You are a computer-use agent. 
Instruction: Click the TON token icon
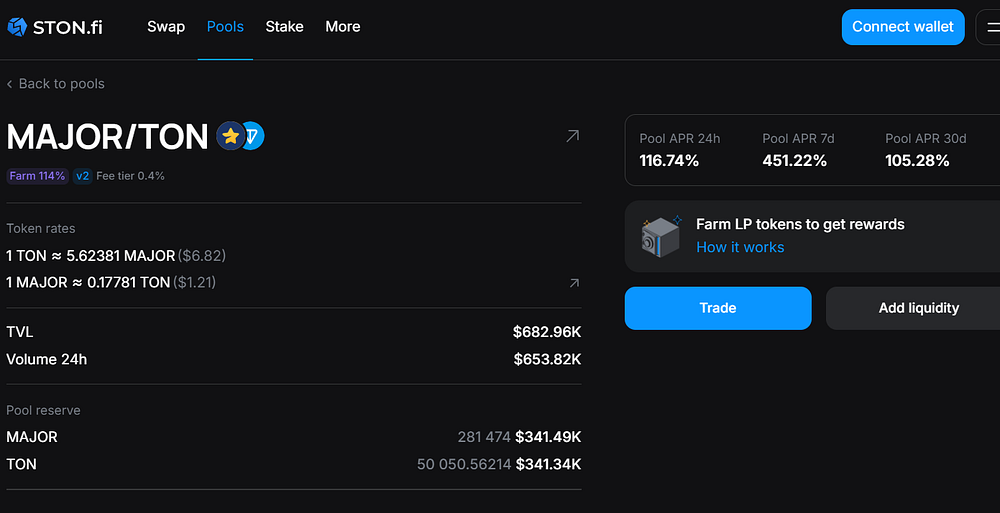click(254, 136)
